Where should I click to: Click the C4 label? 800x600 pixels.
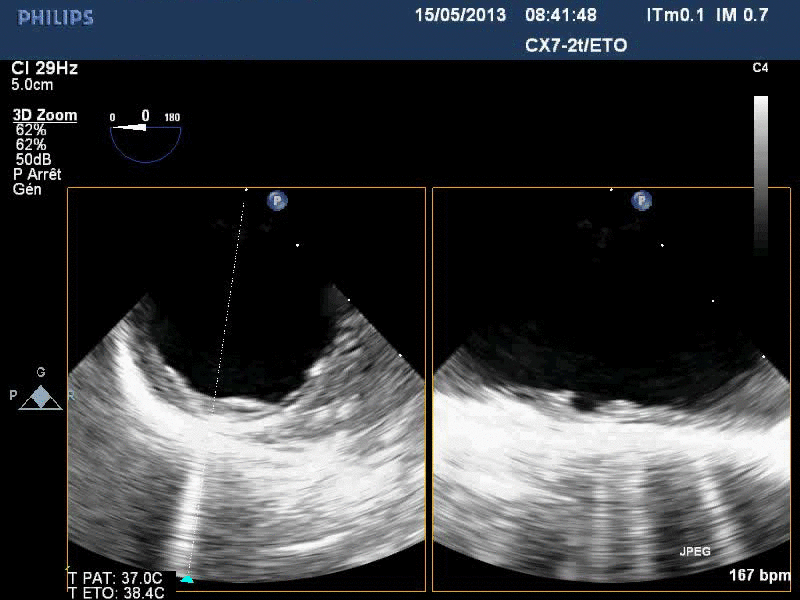(760, 68)
